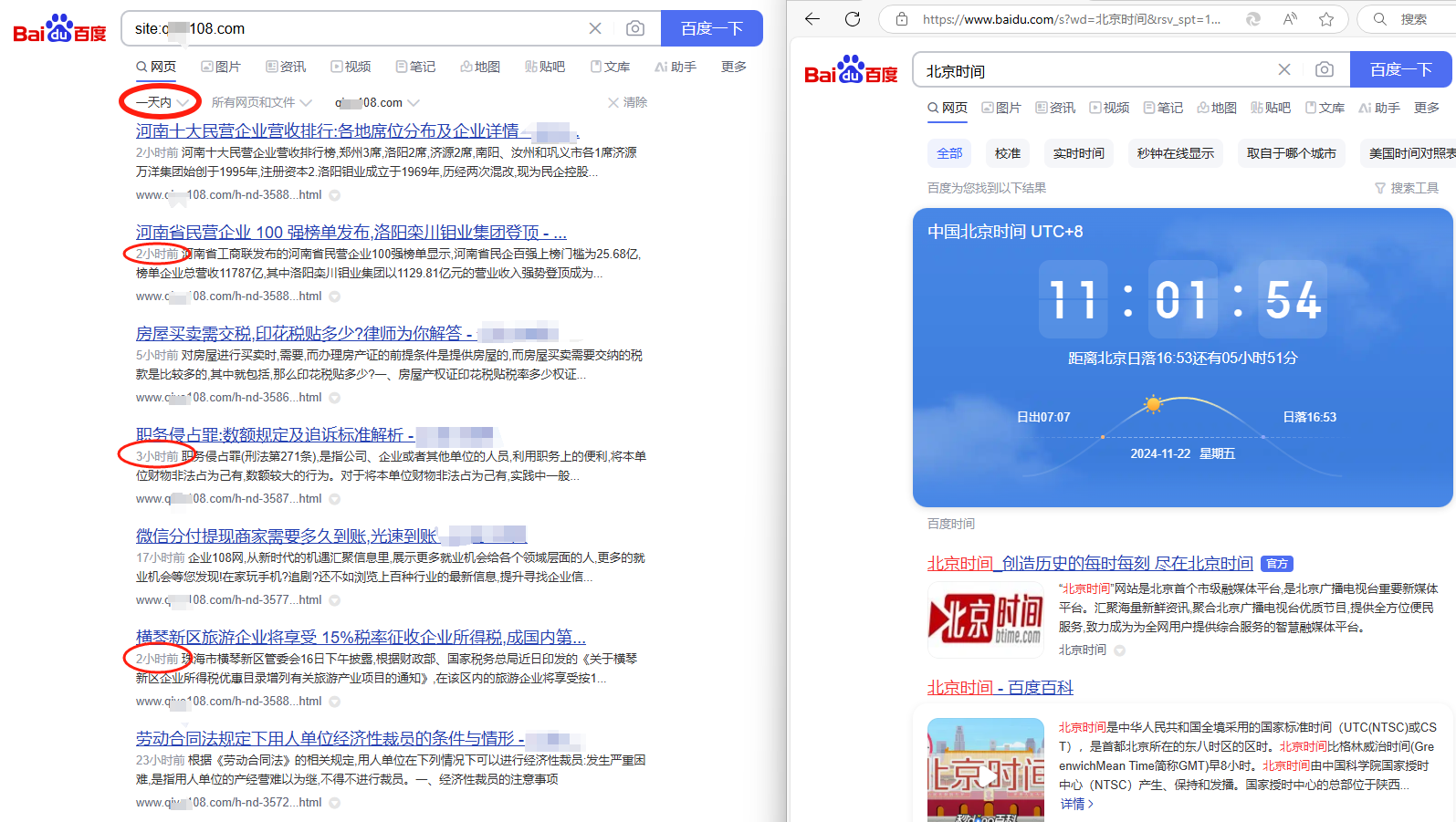Click snapshot icon beside h-nd-3572 URL
Viewport: 1456px width, 822px height.
tap(335, 803)
